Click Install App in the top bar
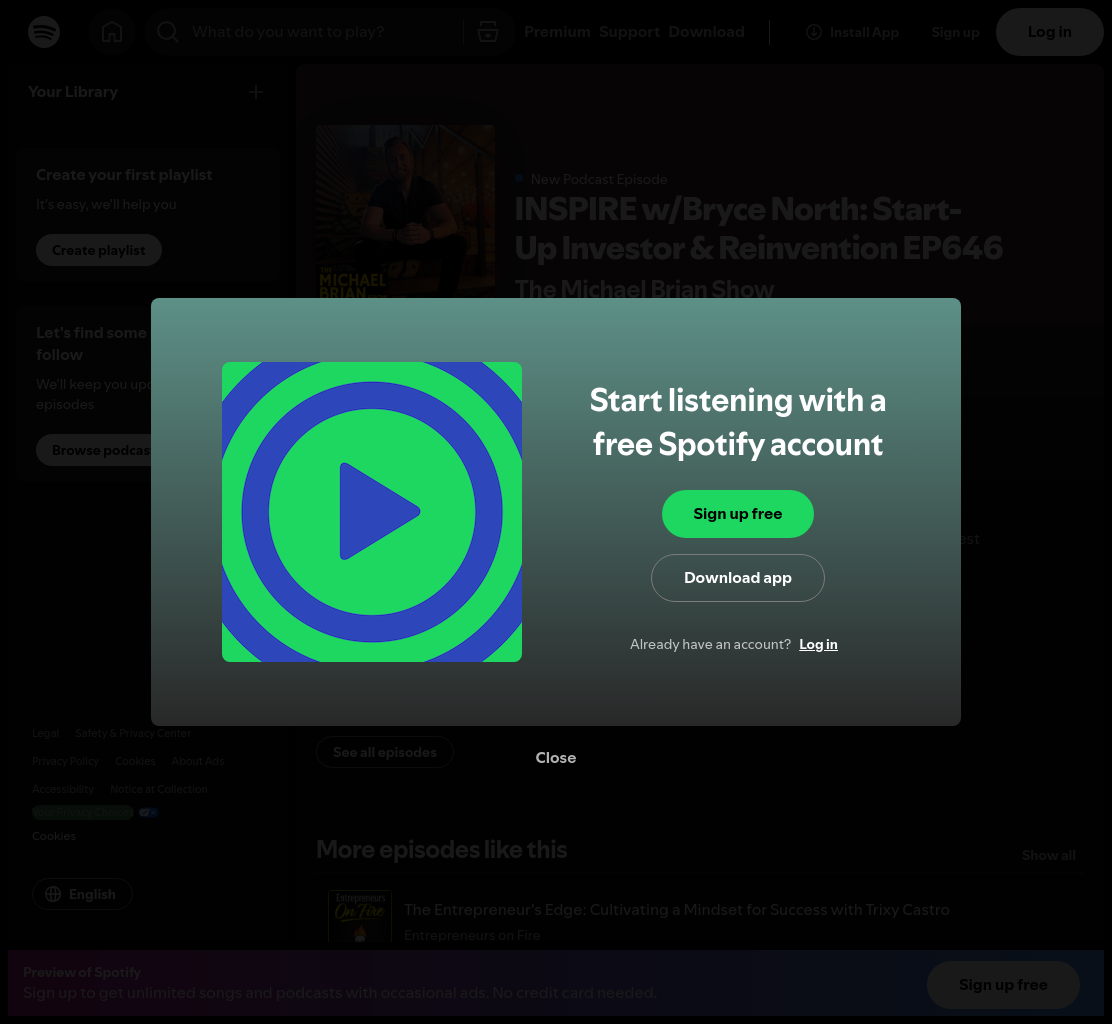Image resolution: width=1112 pixels, height=1024 pixels. point(852,32)
